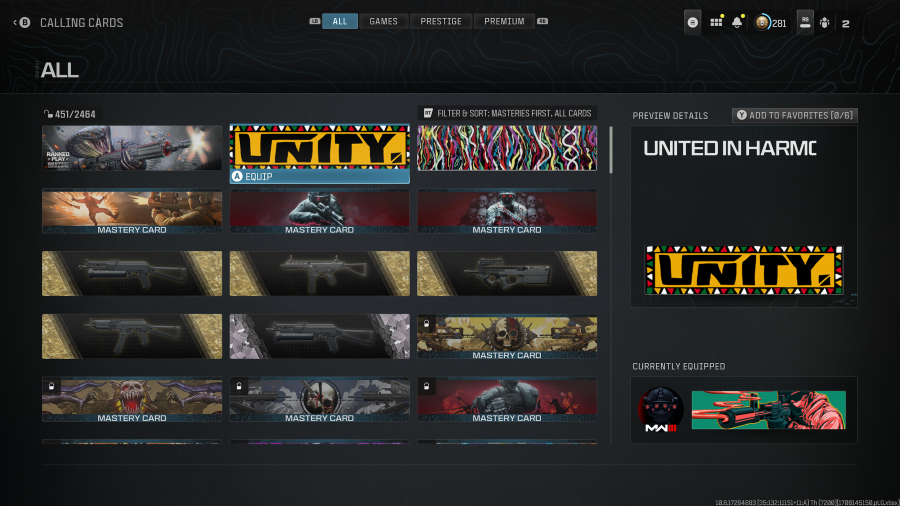Select the red masked soldier Mastery Card
The width and height of the screenshot is (900, 506).
[320, 211]
